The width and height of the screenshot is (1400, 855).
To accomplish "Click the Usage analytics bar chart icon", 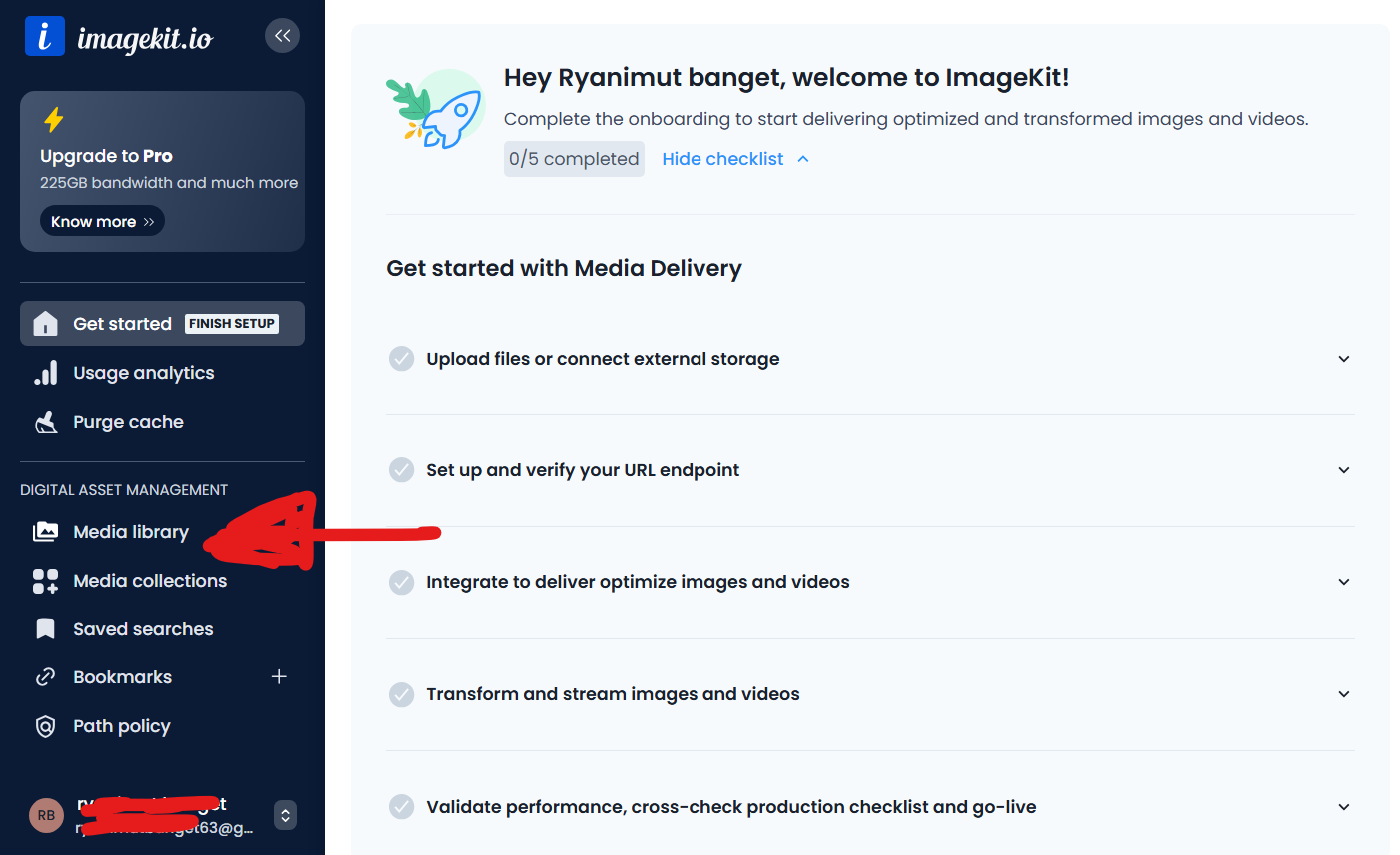I will 45,373.
